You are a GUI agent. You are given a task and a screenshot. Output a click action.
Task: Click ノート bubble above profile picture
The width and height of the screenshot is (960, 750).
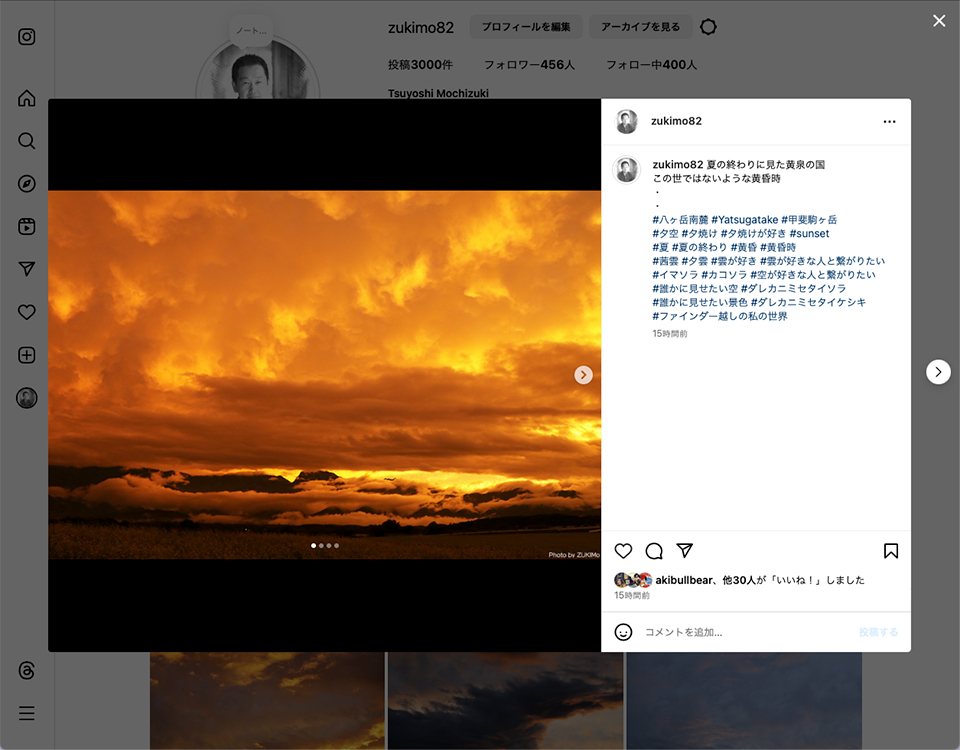(x=252, y=31)
